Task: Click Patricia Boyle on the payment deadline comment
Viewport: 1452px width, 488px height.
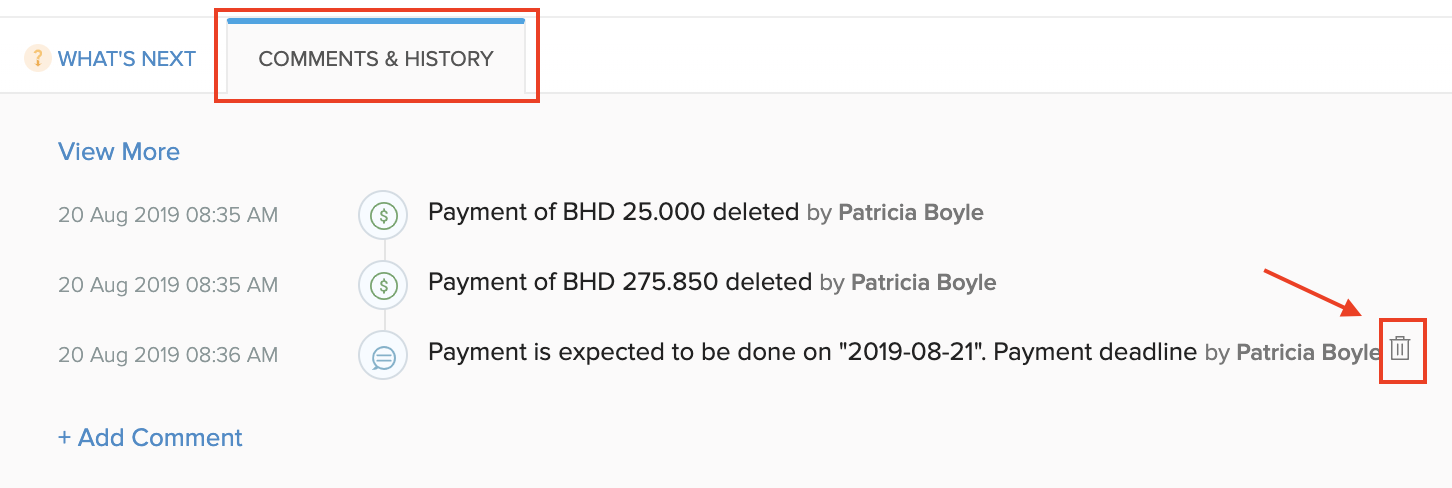Action: 1308,353
